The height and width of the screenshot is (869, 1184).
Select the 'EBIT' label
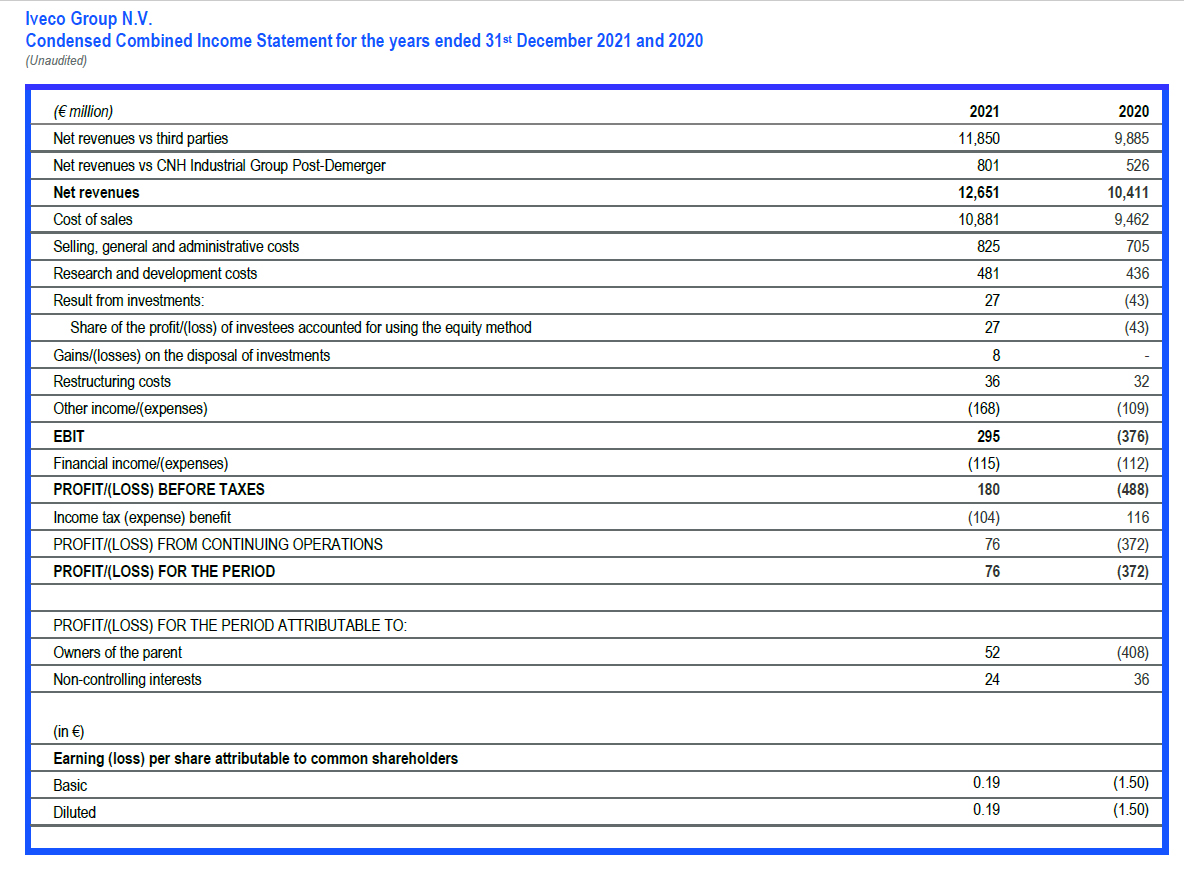69,437
